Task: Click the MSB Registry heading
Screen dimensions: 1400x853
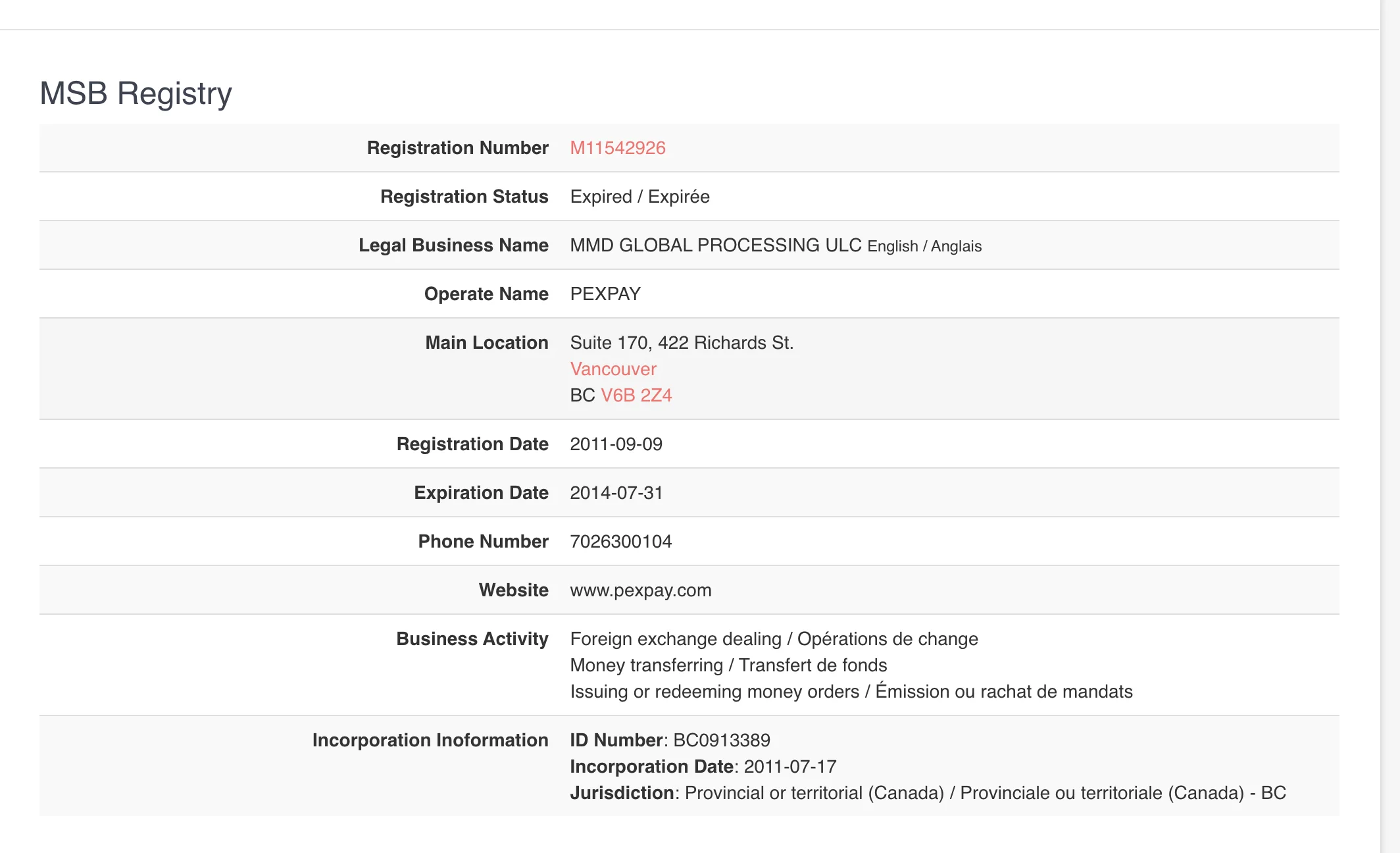Action: [x=137, y=92]
